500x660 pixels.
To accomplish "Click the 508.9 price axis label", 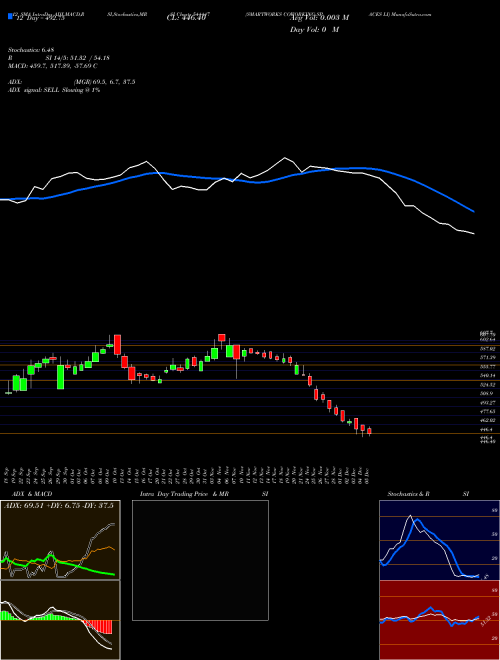I will pyautogui.click(x=487, y=394).
